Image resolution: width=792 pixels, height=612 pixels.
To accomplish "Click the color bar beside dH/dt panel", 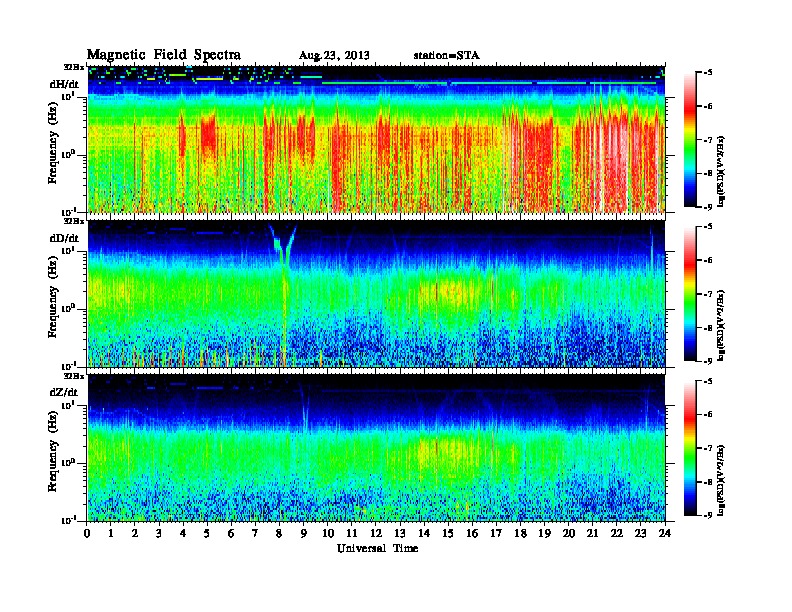I will (x=690, y=139).
